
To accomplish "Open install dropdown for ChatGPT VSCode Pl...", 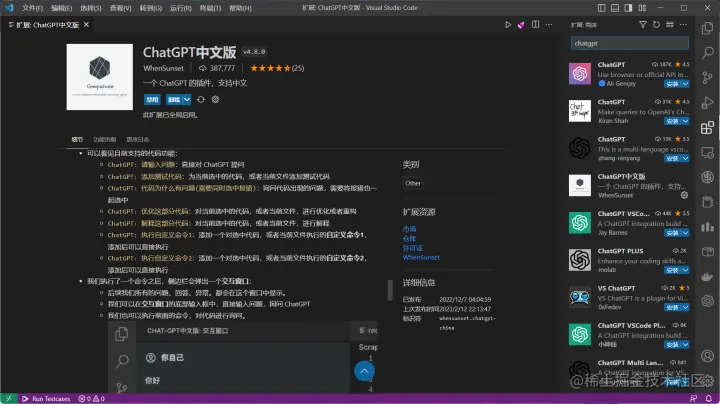I will pos(685,344).
